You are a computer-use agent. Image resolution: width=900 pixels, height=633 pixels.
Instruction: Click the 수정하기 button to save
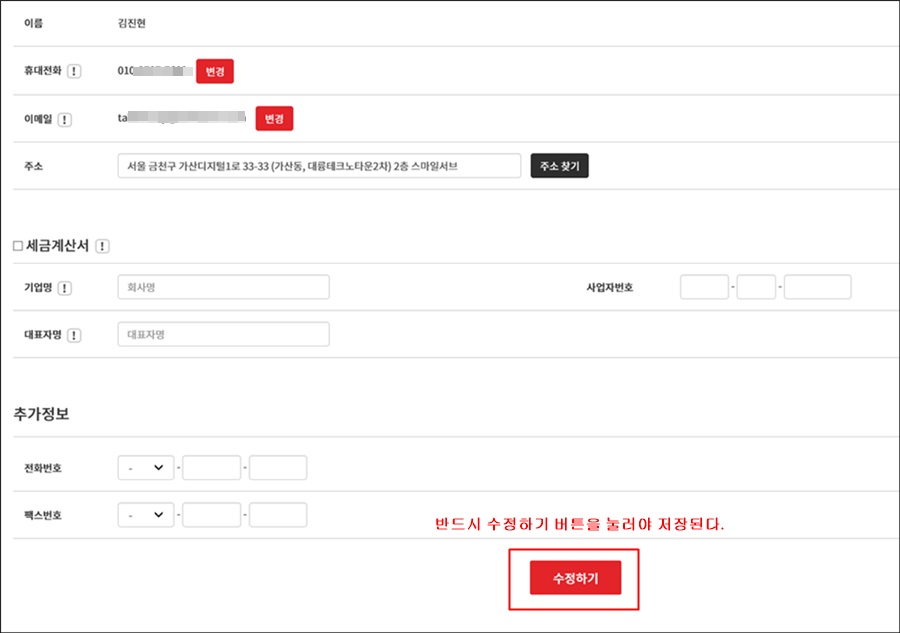point(575,578)
